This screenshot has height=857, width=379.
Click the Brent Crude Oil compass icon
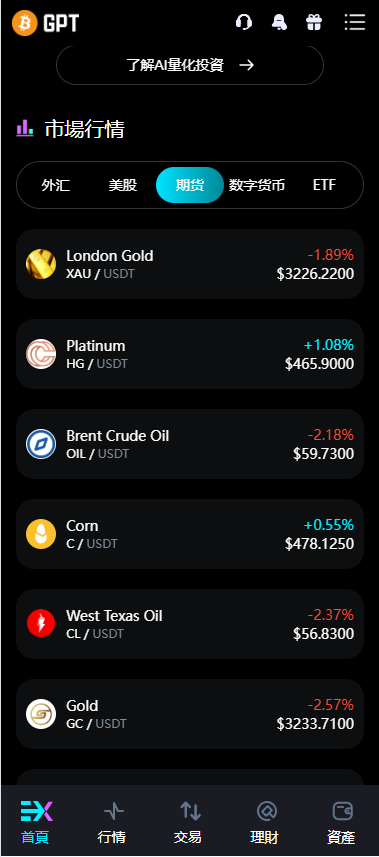pos(41,444)
